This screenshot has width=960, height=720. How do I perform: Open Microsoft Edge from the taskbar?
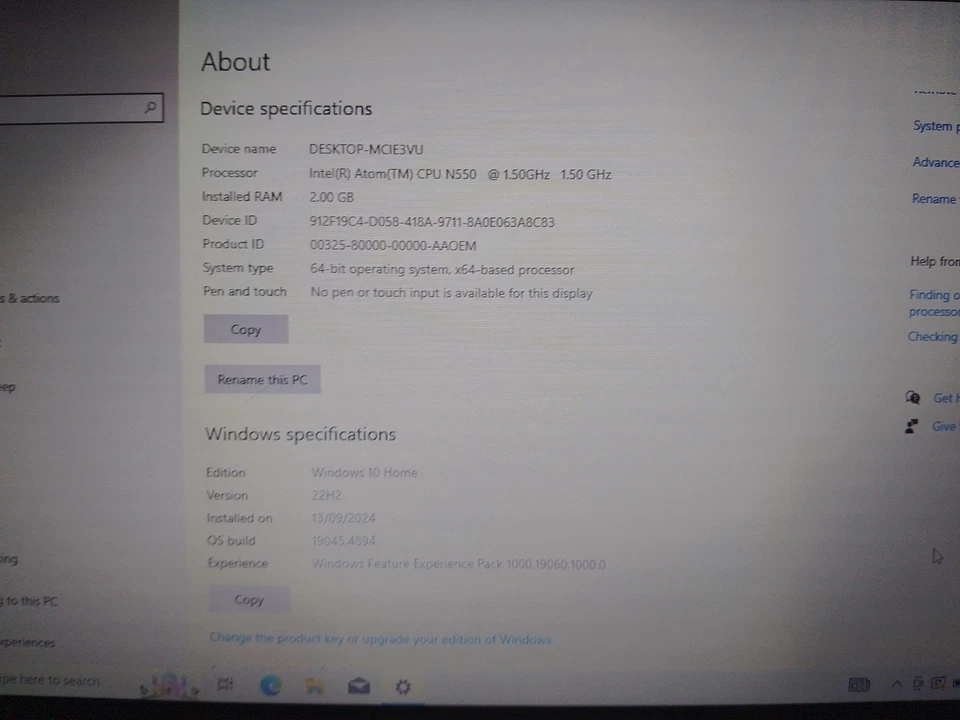tap(270, 686)
